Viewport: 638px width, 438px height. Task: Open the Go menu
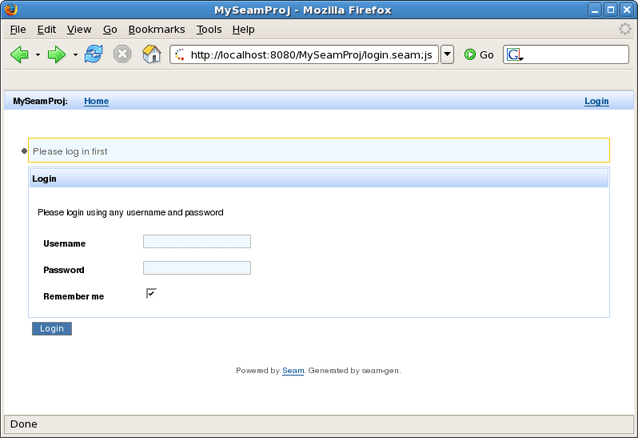[110, 30]
